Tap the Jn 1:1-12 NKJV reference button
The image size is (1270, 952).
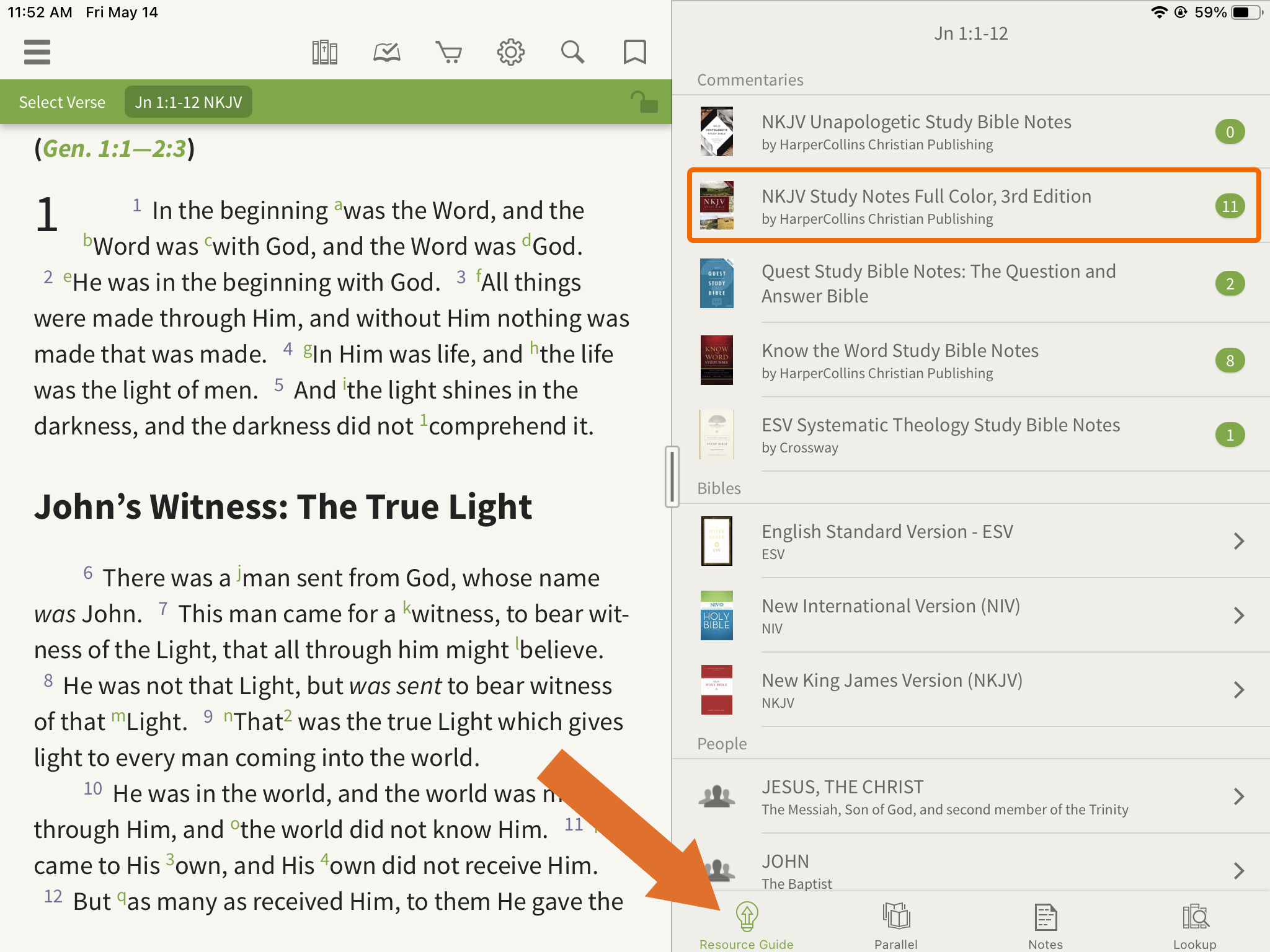189,102
